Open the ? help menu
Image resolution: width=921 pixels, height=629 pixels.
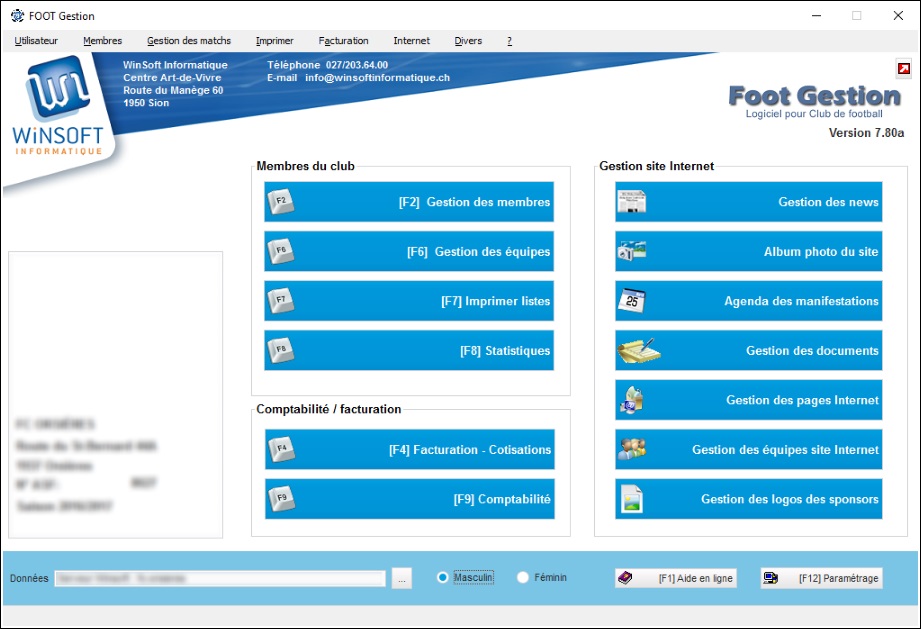pyautogui.click(x=509, y=41)
